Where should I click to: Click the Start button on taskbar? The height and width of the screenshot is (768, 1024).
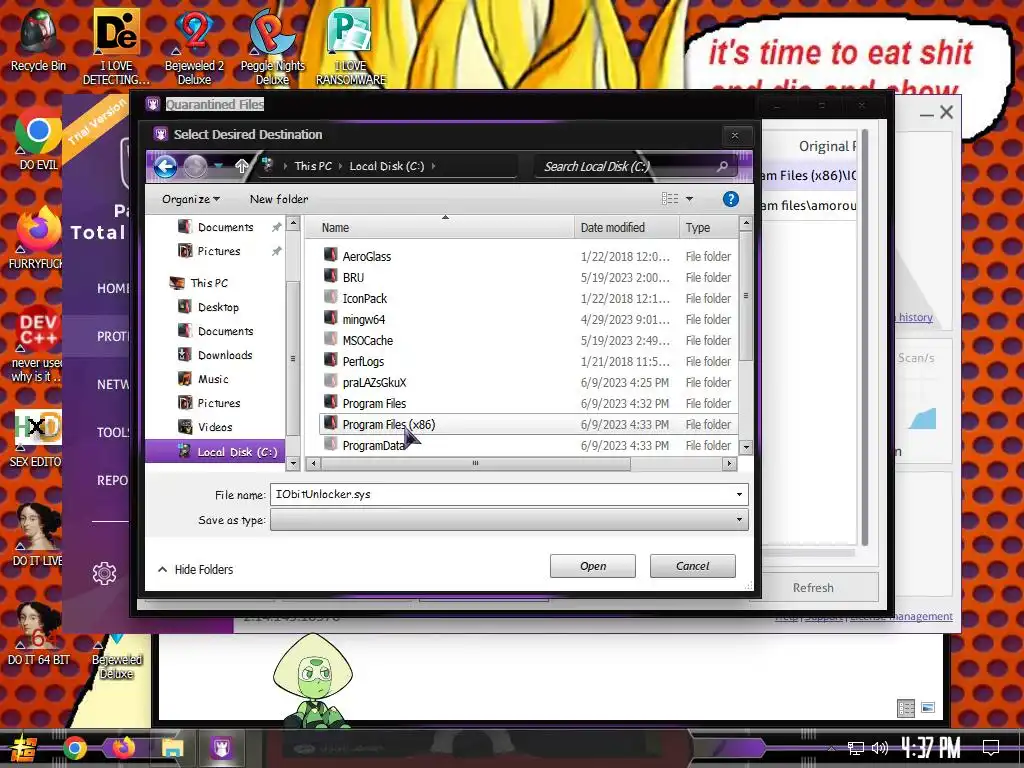(24, 748)
